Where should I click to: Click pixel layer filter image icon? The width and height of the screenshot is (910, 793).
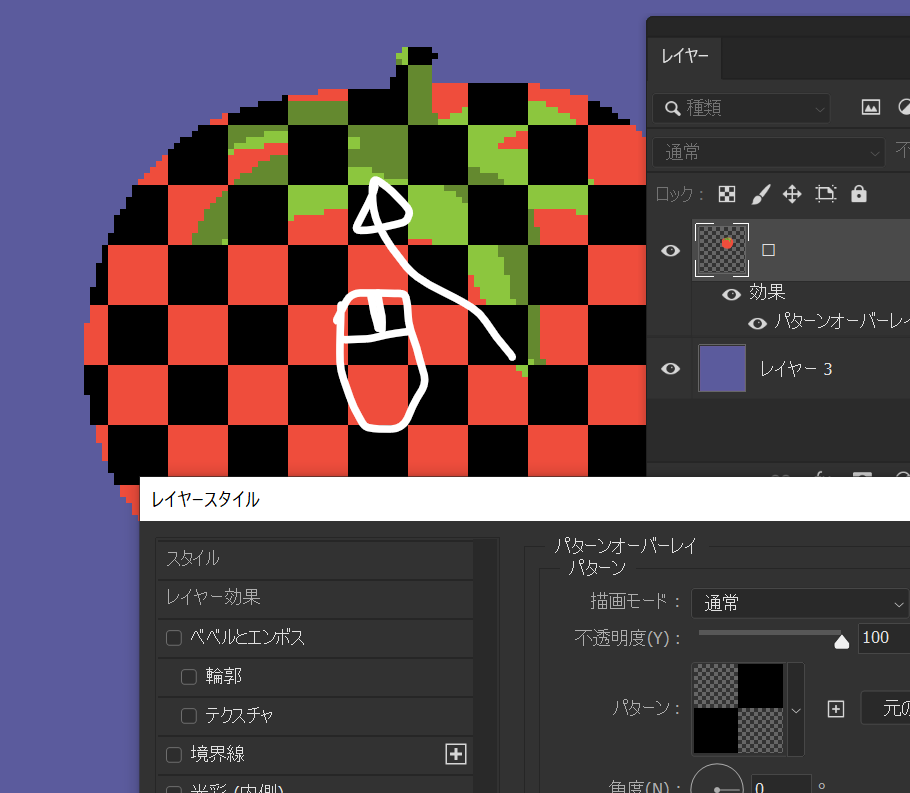(870, 107)
